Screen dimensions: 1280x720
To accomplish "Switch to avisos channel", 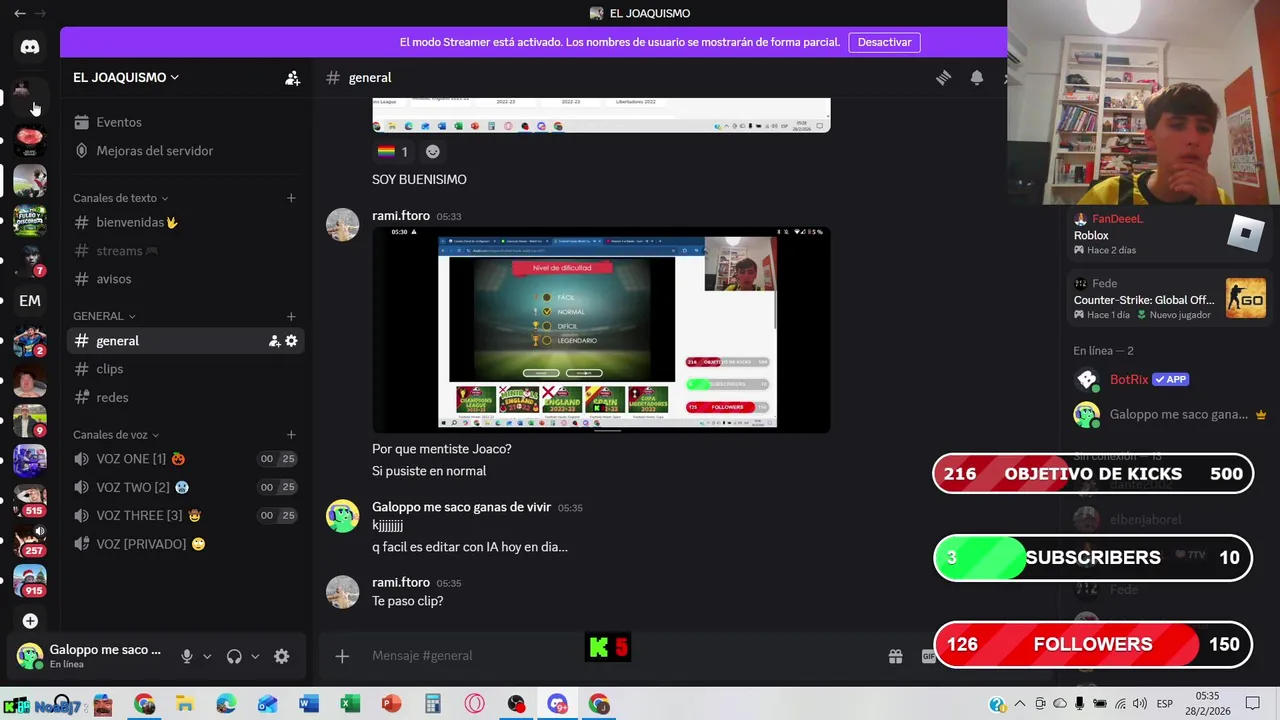I will click(x=185, y=279).
